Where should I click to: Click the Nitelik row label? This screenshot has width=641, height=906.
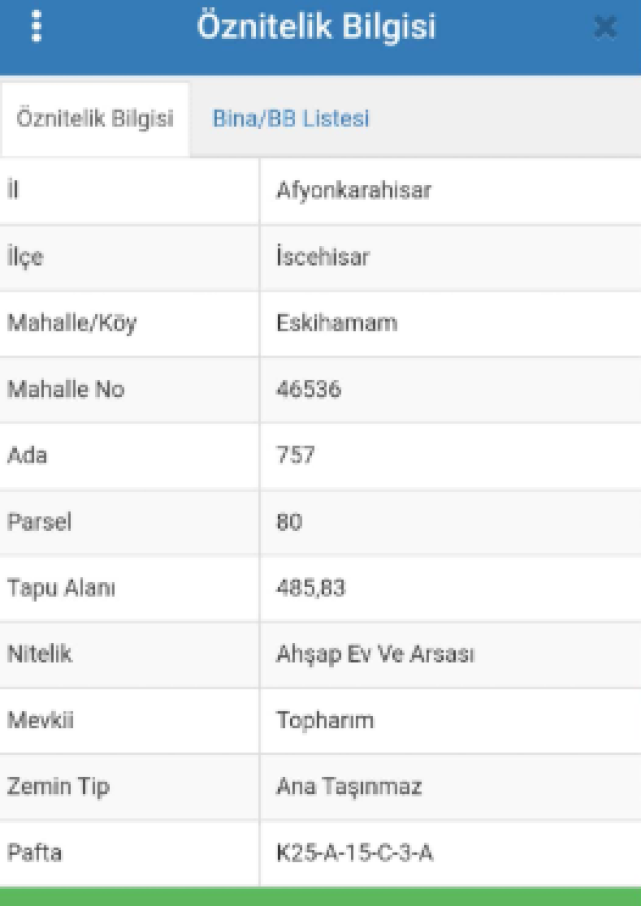pyautogui.click(x=39, y=655)
